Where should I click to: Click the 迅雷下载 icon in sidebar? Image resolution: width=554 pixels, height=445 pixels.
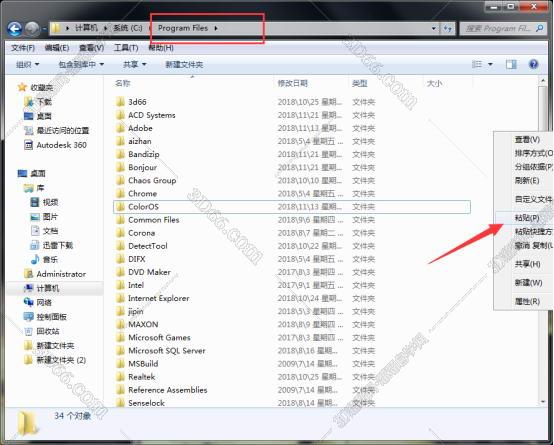pyautogui.click(x=35, y=245)
